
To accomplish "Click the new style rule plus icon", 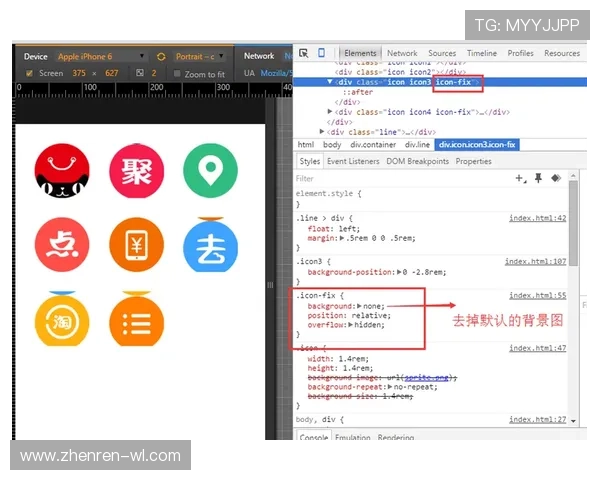I will click(519, 178).
